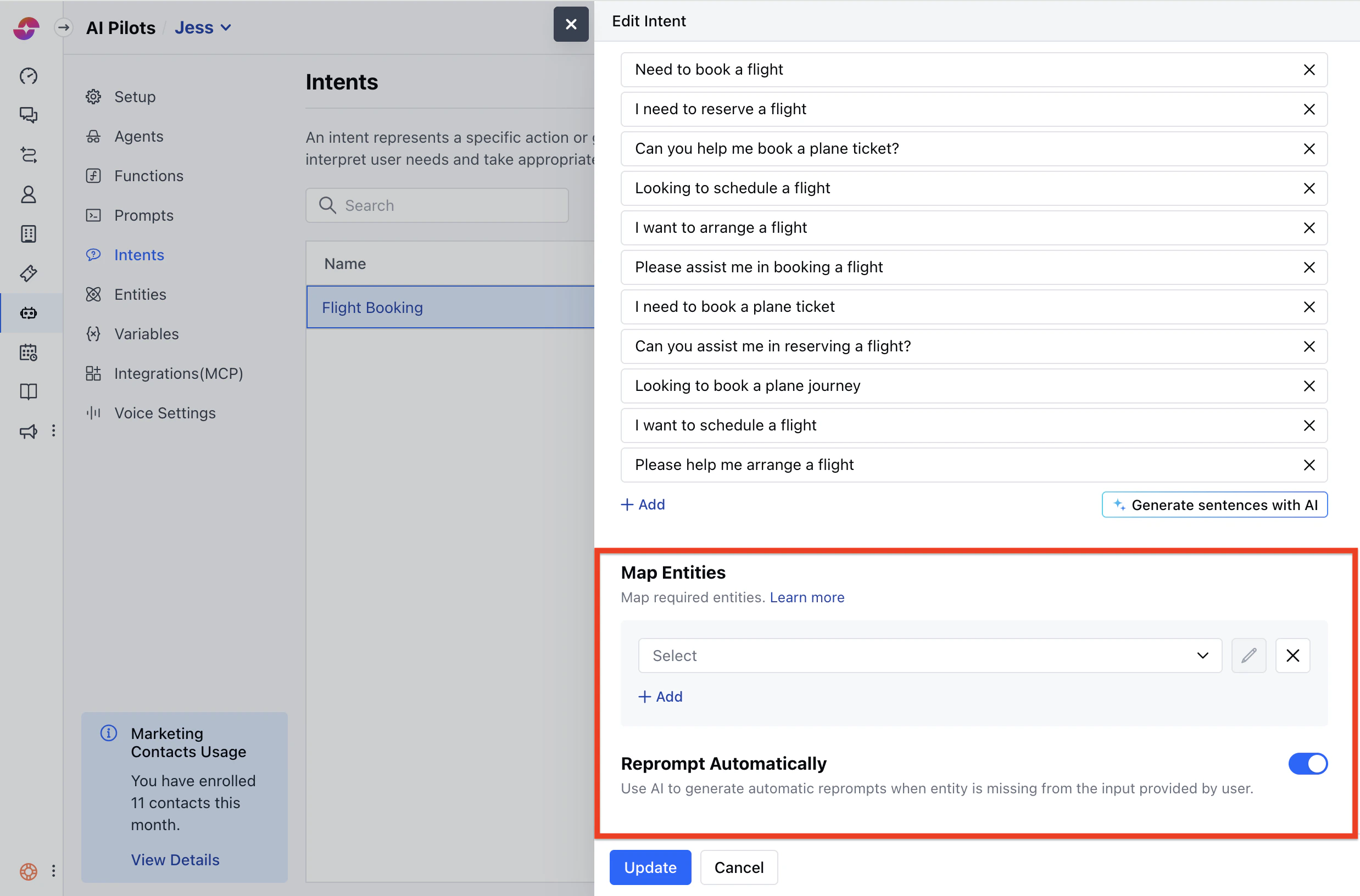Open the AI bot icon in sidebar
The height and width of the screenshot is (896, 1360).
[x=29, y=312]
